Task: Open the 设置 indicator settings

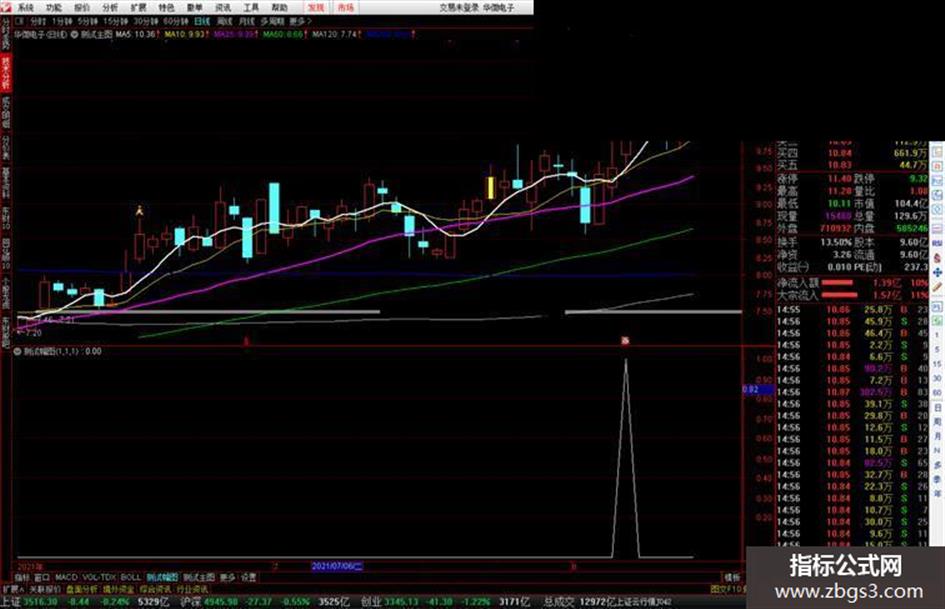Action: (248, 578)
